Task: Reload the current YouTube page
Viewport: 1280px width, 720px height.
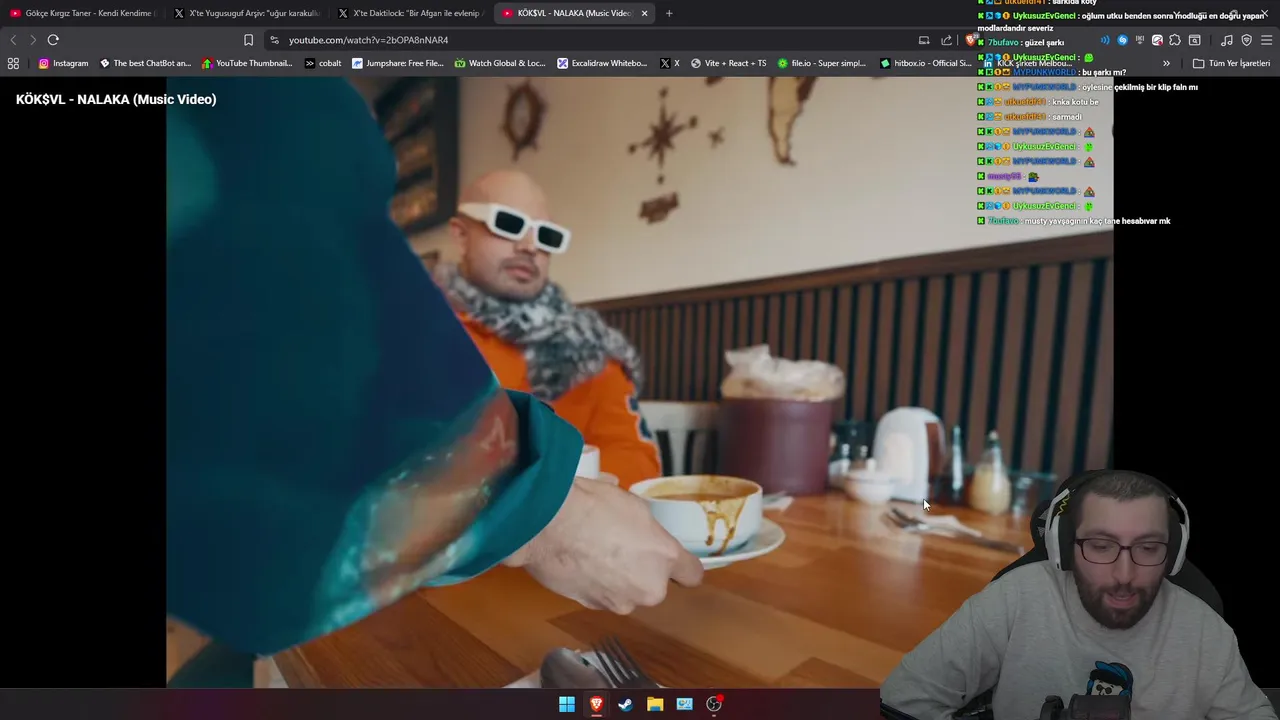Action: 53,40
